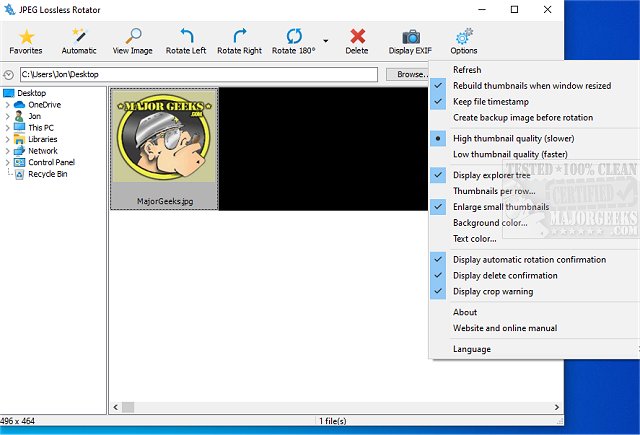640x435 pixels.
Task: Toggle Display crop warning option
Action: point(535,291)
